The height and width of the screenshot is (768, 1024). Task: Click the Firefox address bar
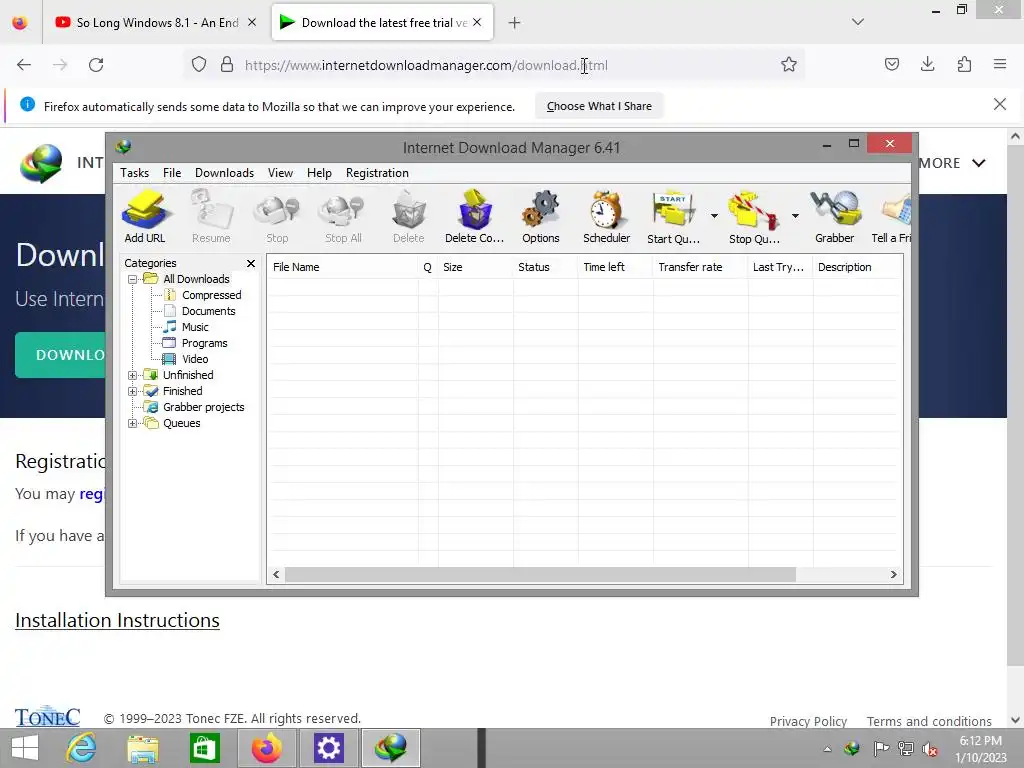493,65
